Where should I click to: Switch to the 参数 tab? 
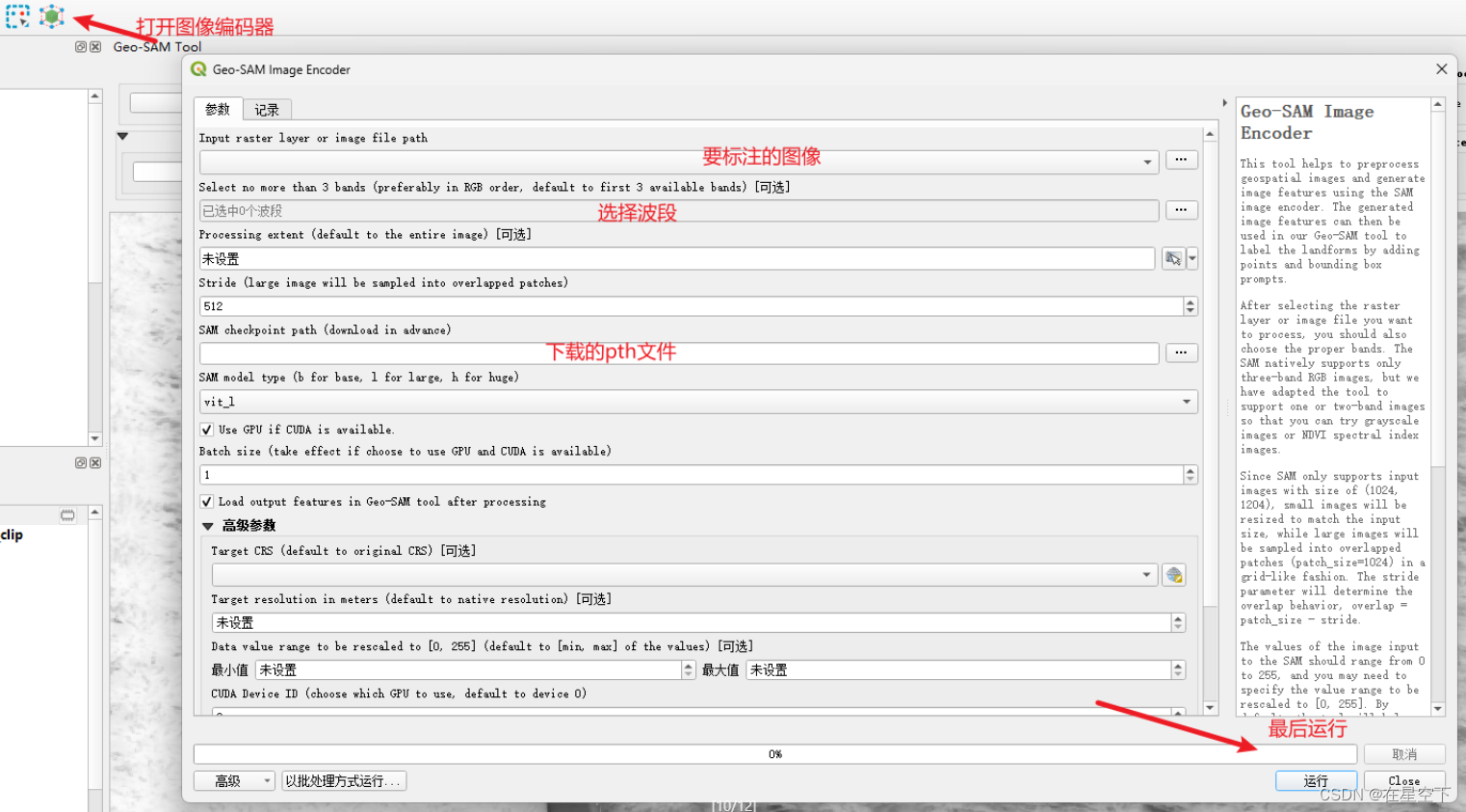point(218,110)
